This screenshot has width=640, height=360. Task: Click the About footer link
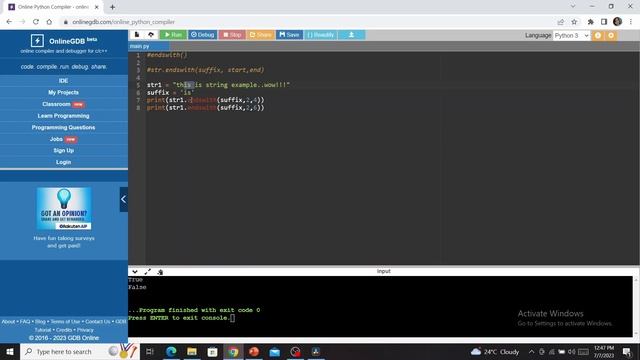(x=8, y=322)
